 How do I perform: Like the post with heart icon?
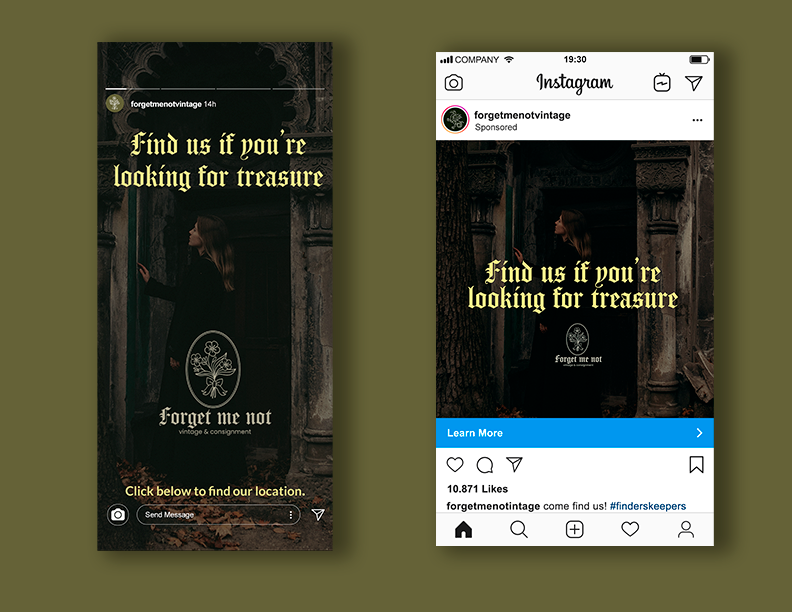click(455, 465)
